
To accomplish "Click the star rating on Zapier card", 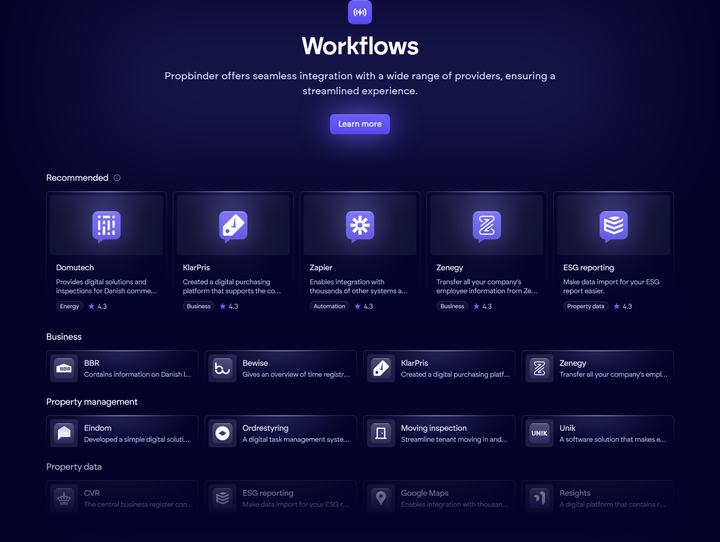I will pos(364,306).
